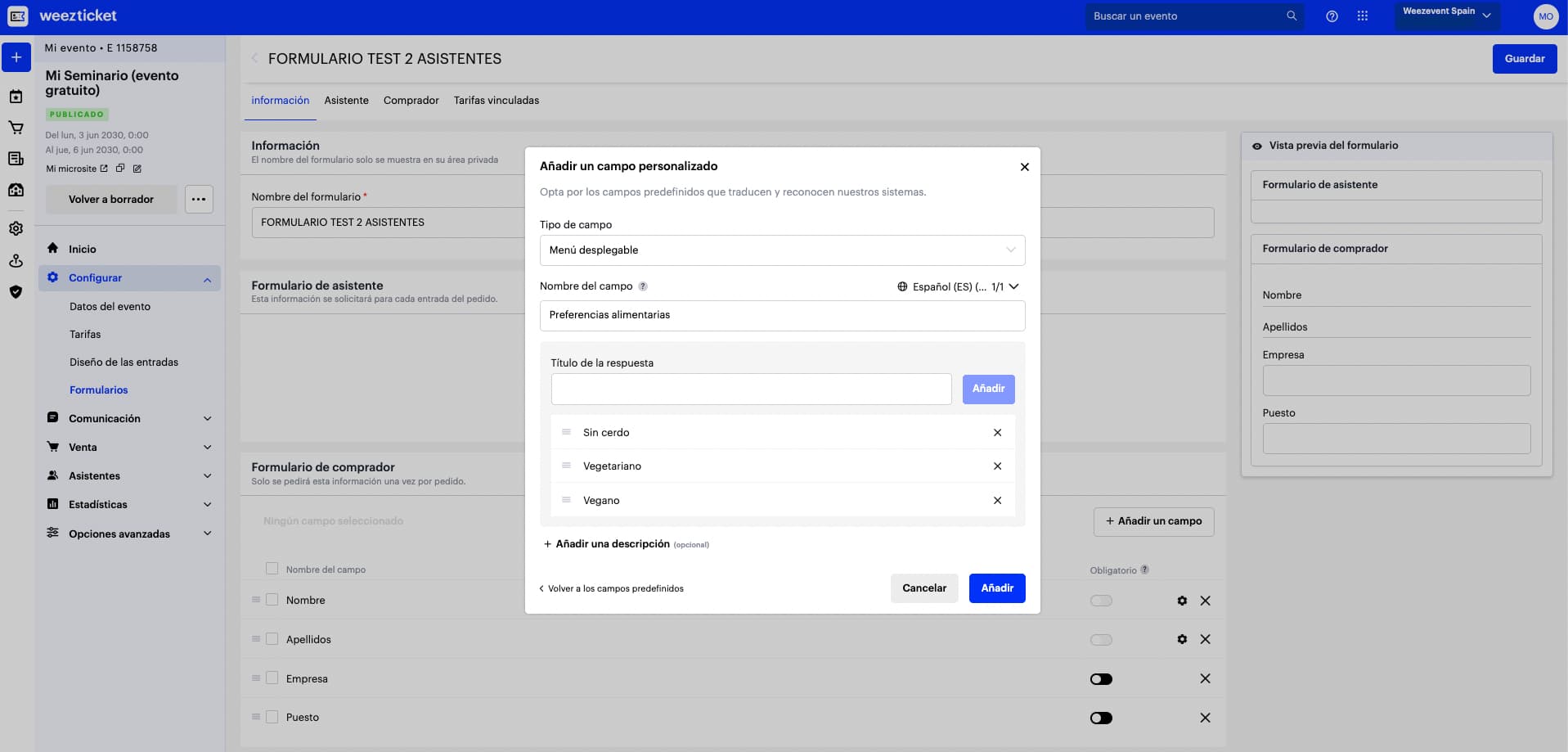Open the app grid icon in top bar
Screen dimensions: 1568x752
tap(1363, 16)
